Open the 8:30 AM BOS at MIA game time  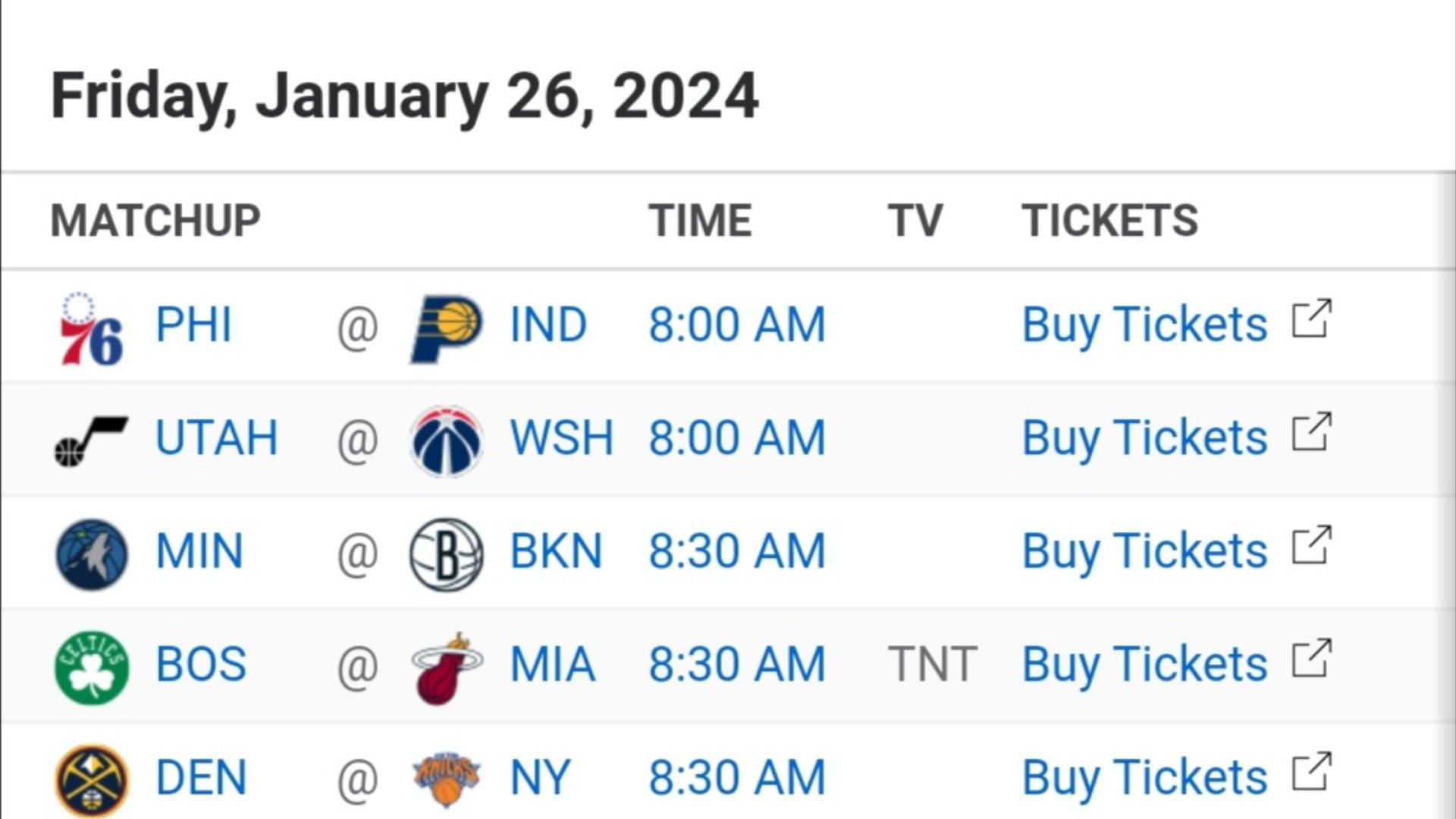[736, 664]
